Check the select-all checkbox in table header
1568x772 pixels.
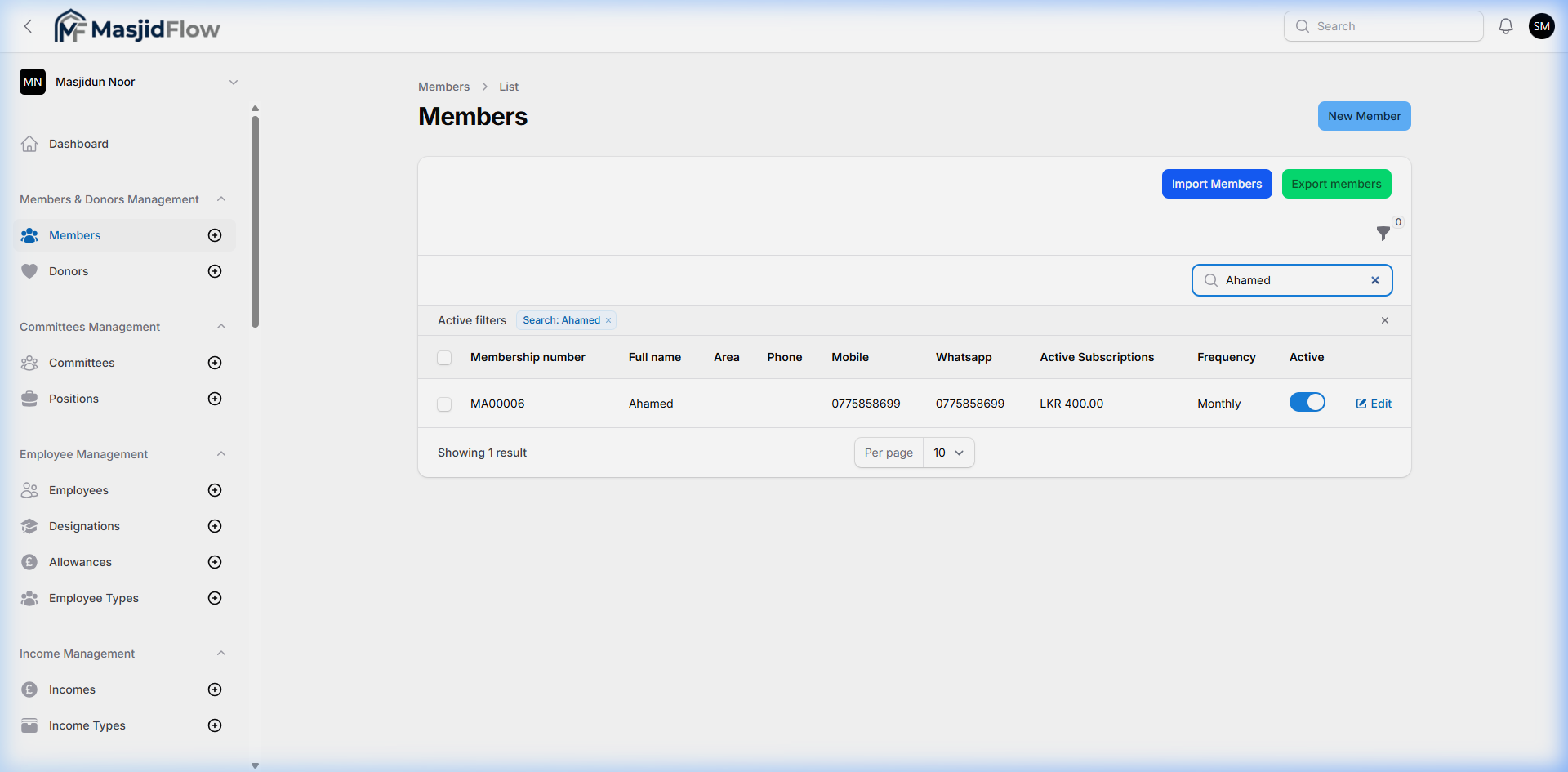click(444, 357)
